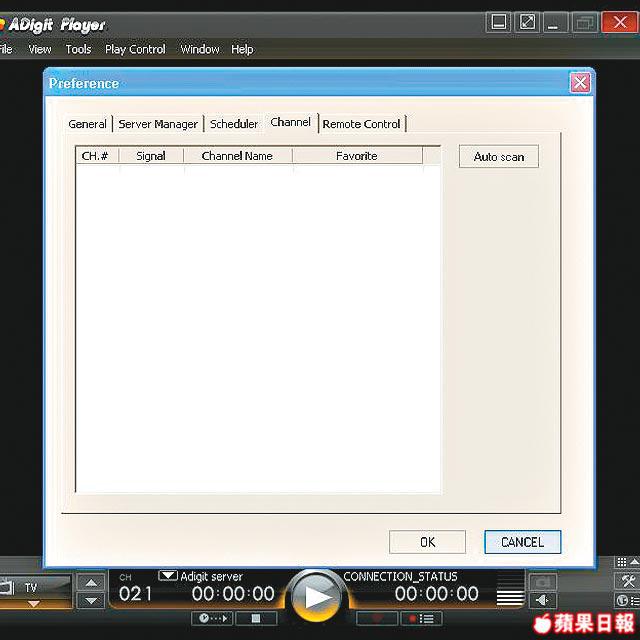The width and height of the screenshot is (640, 640).
Task: Click the globe list icon
Action: pyautogui.click(x=628, y=600)
